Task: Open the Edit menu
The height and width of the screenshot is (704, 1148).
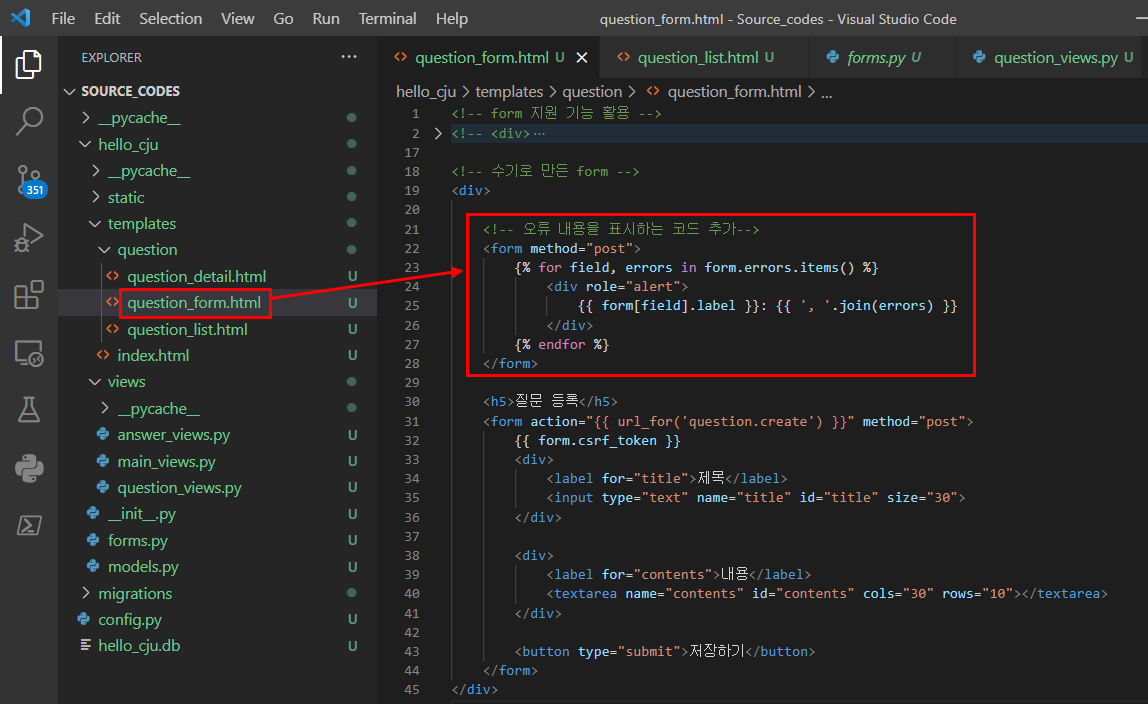Action: pyautogui.click(x=107, y=18)
